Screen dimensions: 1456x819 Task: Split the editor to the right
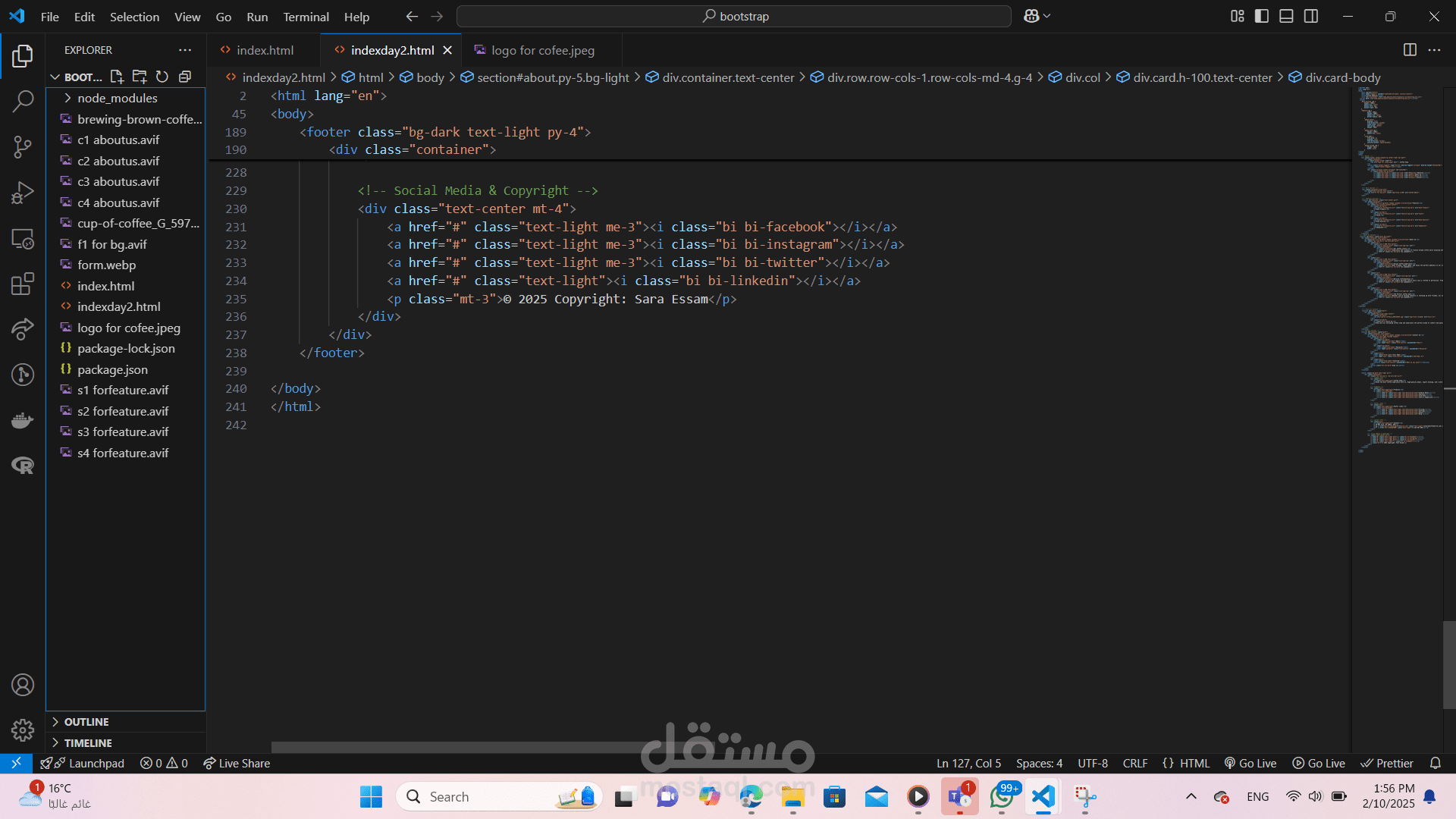pyautogui.click(x=1410, y=50)
